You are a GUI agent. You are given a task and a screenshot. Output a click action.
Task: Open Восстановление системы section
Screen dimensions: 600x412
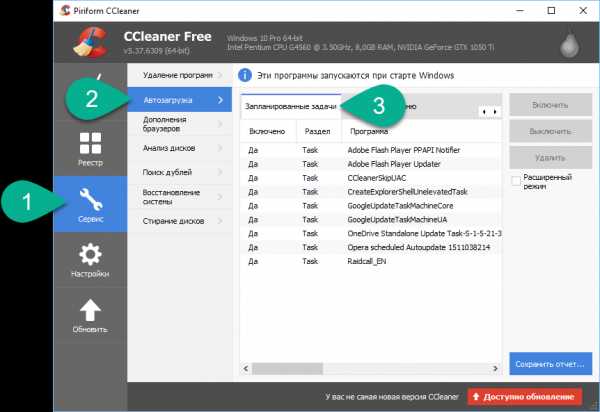coord(179,197)
